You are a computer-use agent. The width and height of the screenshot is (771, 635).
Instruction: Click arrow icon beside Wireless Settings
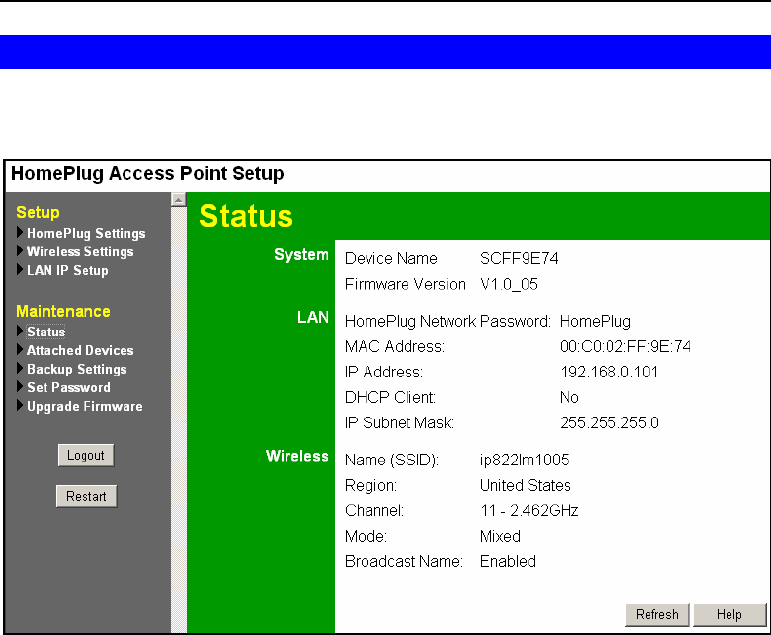pyautogui.click(x=20, y=251)
